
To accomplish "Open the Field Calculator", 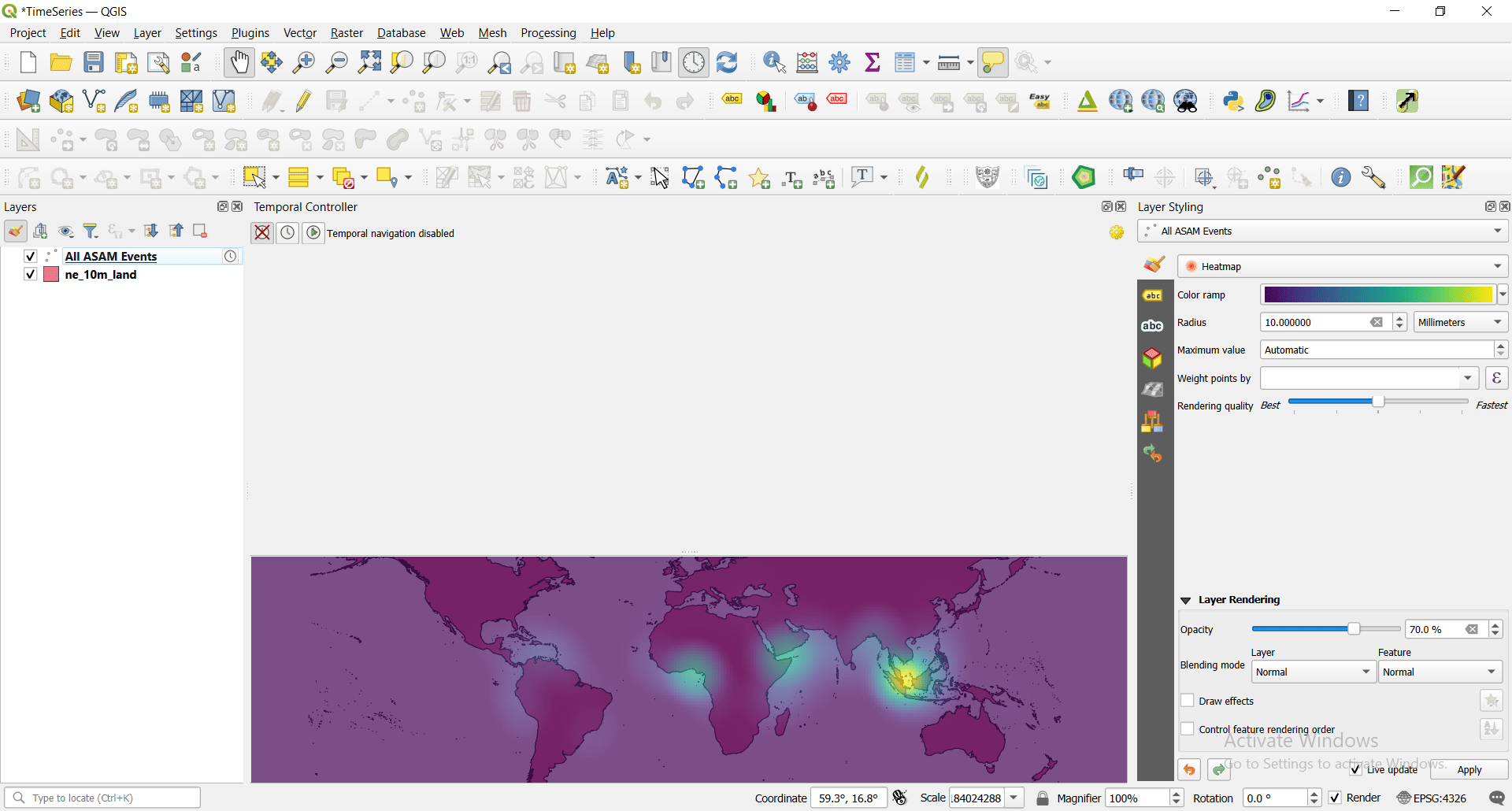I will point(807,62).
